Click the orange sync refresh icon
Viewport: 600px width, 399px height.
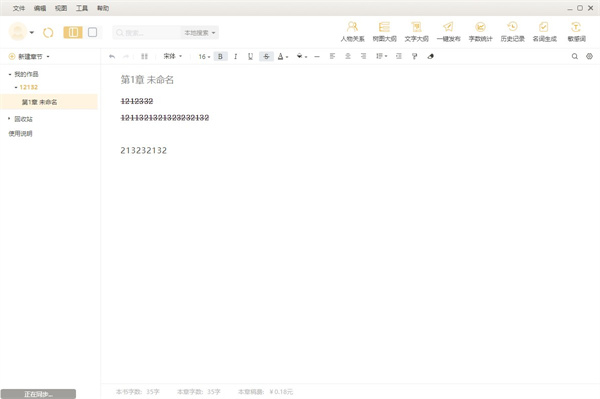[x=48, y=33]
